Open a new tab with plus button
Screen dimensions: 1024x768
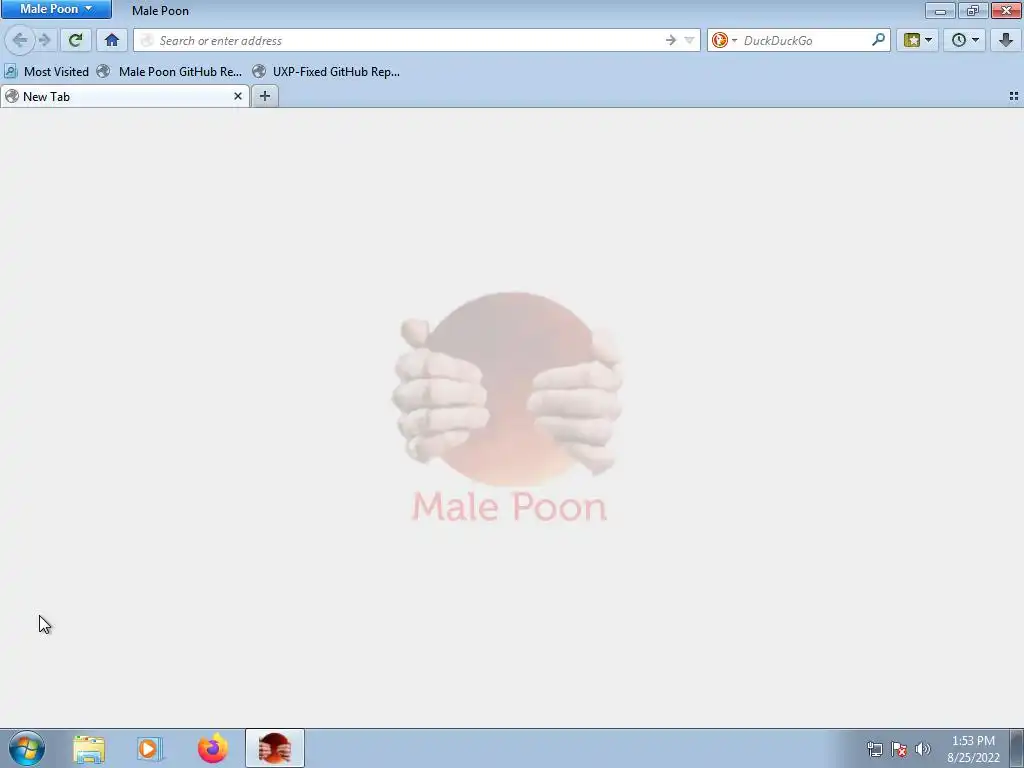pos(264,96)
